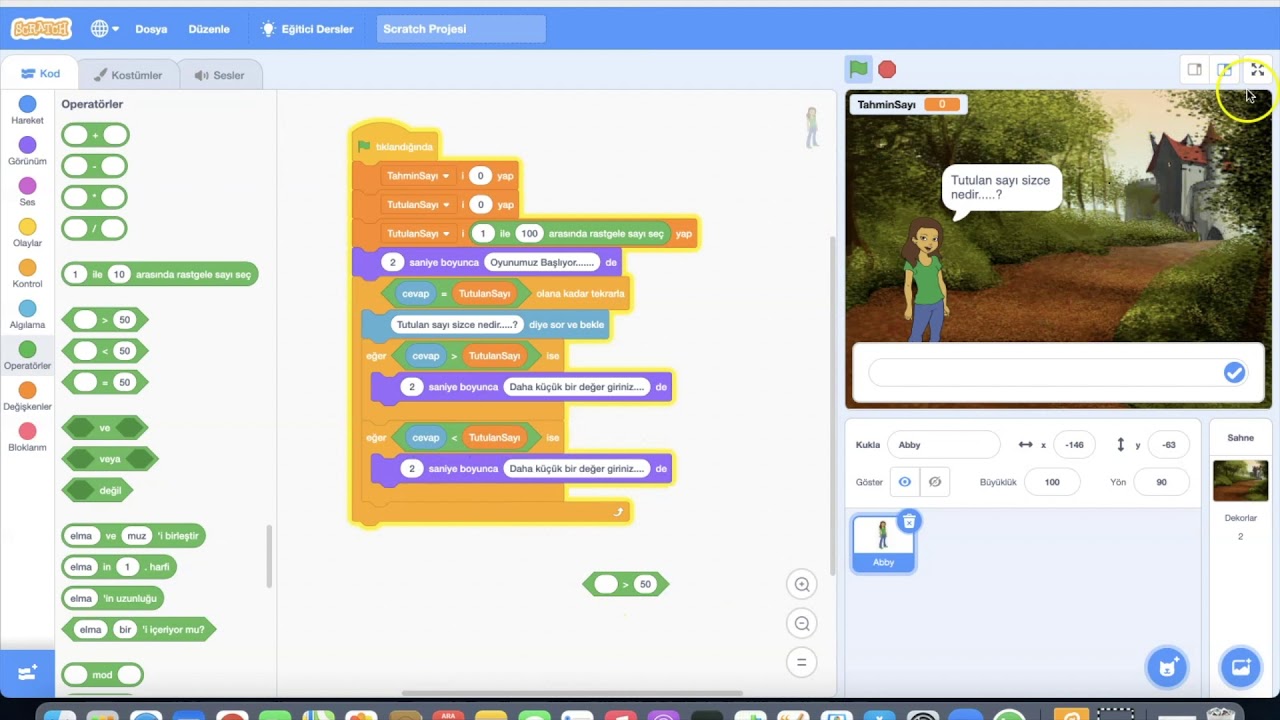Image resolution: width=1280 pixels, height=720 pixels.
Task: Select the Değişkenler block category
Action: click(27, 397)
